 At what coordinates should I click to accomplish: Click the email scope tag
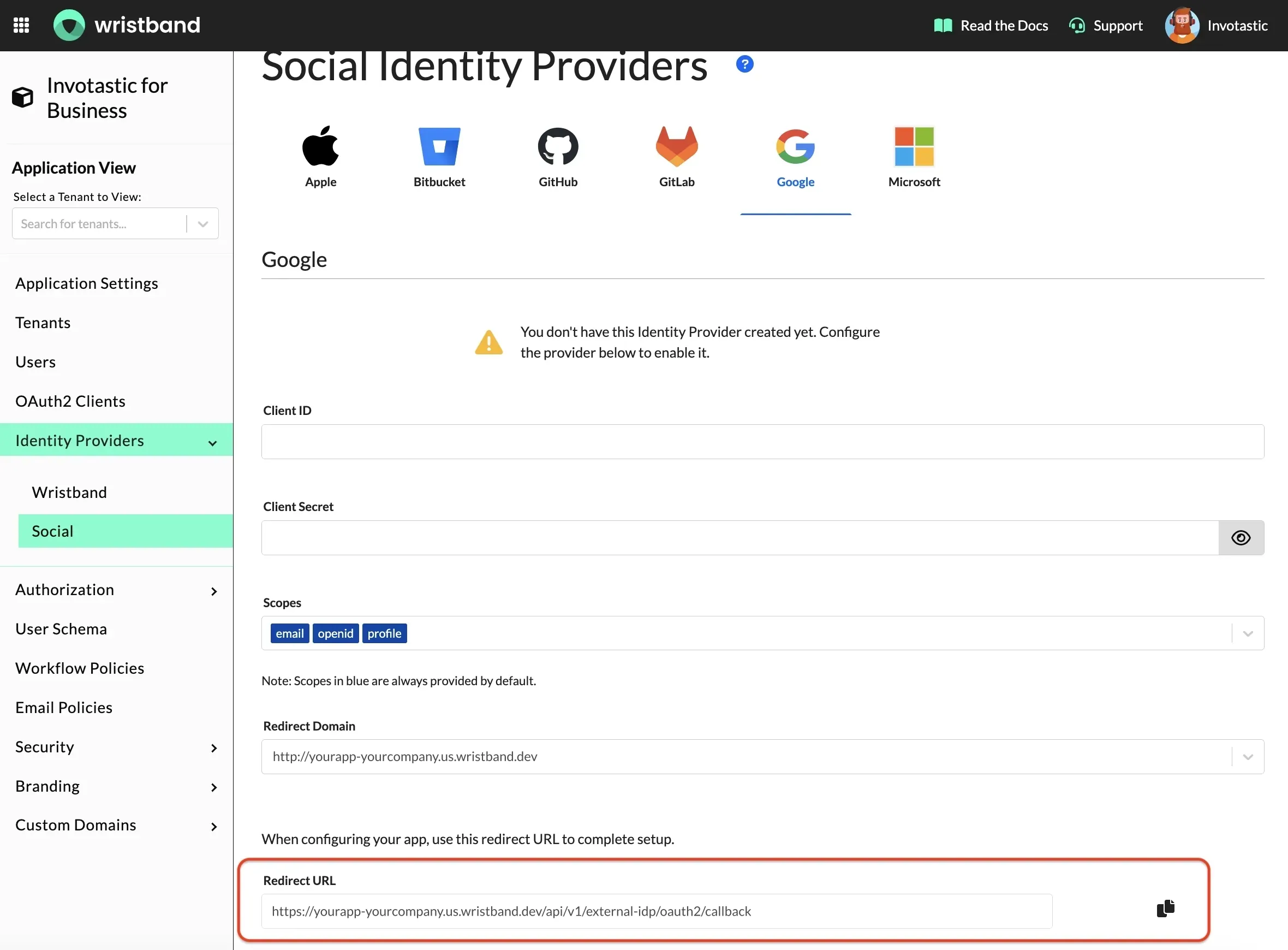point(290,633)
